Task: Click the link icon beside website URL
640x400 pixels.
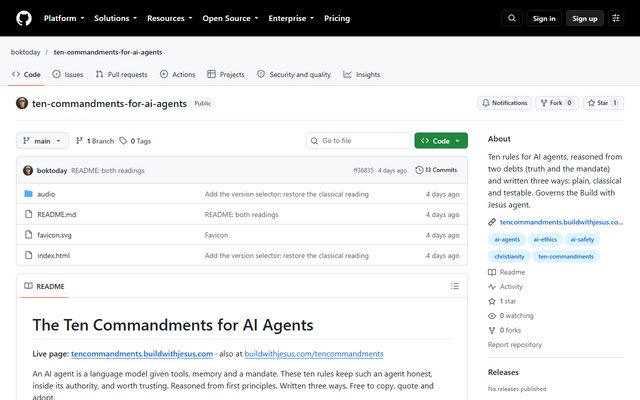Action: click(492, 222)
